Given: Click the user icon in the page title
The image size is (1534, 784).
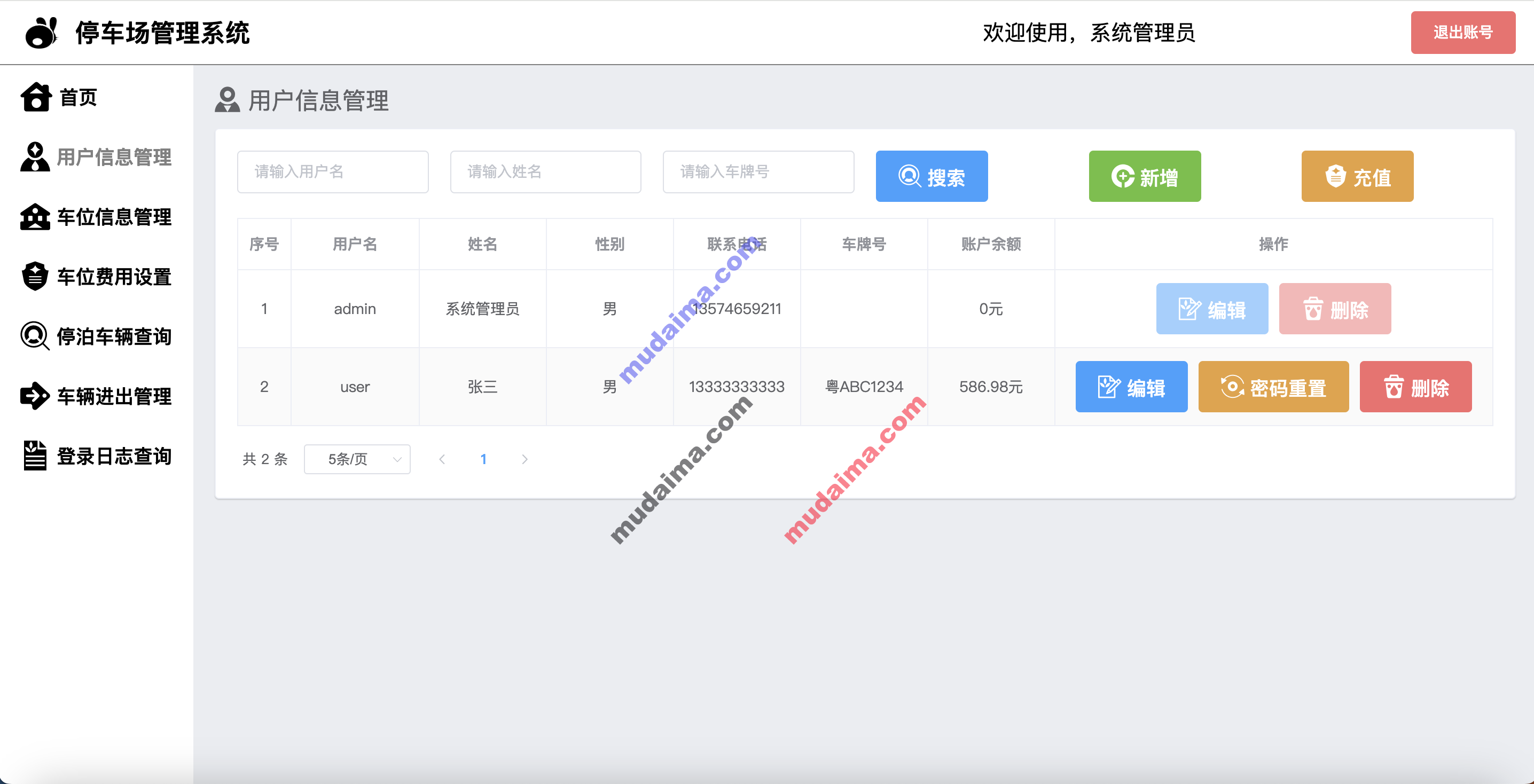Looking at the screenshot, I should 227,100.
